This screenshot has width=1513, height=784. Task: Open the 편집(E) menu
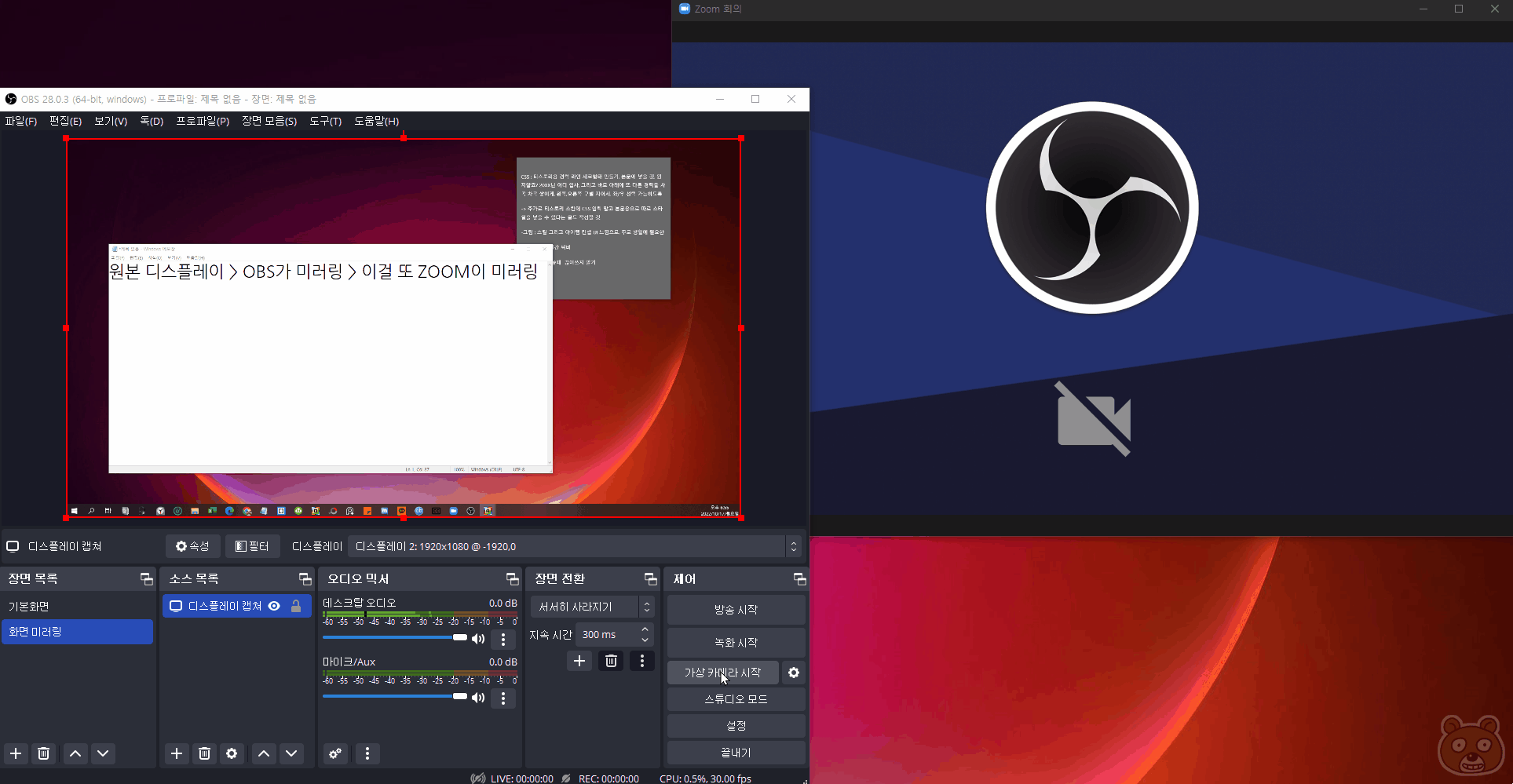coord(65,121)
